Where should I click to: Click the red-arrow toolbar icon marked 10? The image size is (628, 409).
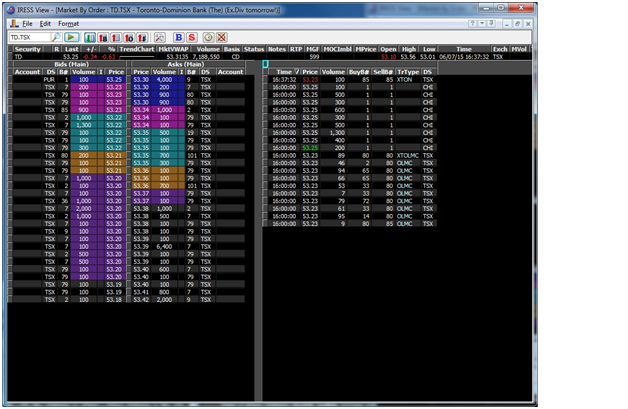point(129,38)
